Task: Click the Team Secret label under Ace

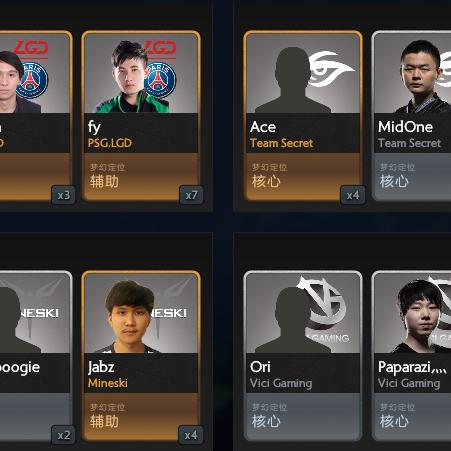Action: coord(282,143)
